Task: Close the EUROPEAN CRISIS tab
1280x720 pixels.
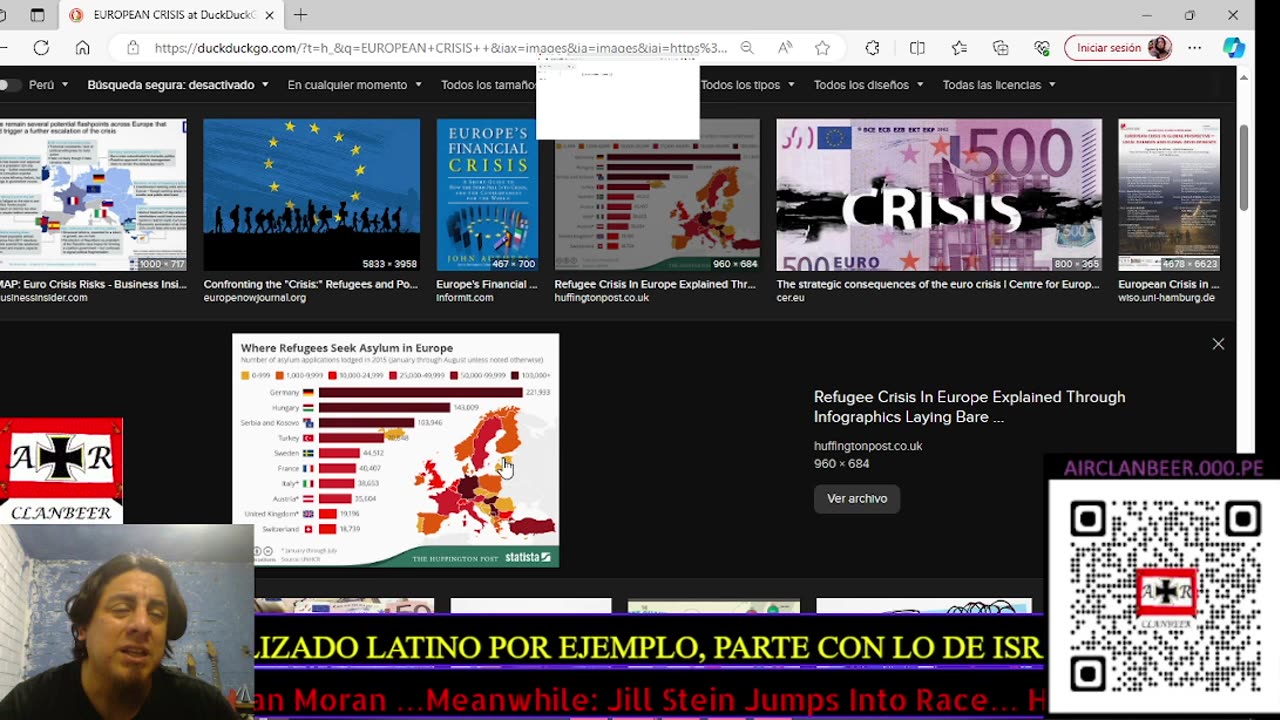Action: point(270,15)
